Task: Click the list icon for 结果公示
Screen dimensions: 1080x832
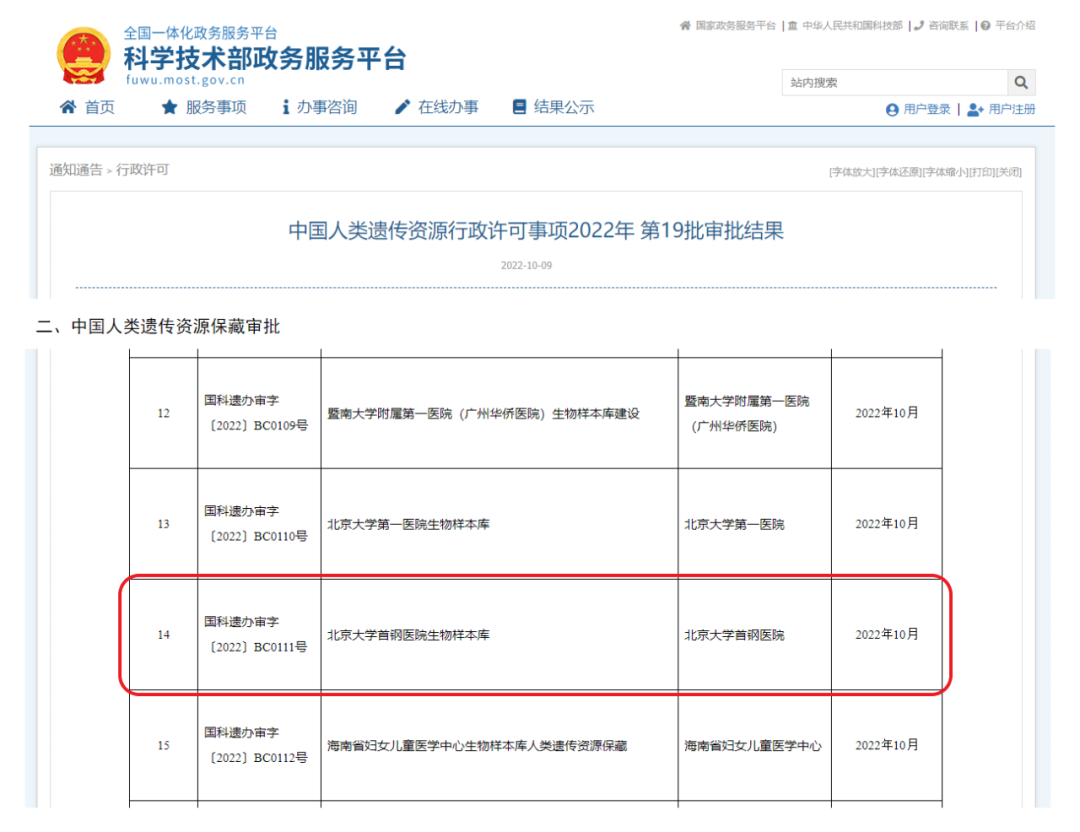Action: (x=519, y=107)
